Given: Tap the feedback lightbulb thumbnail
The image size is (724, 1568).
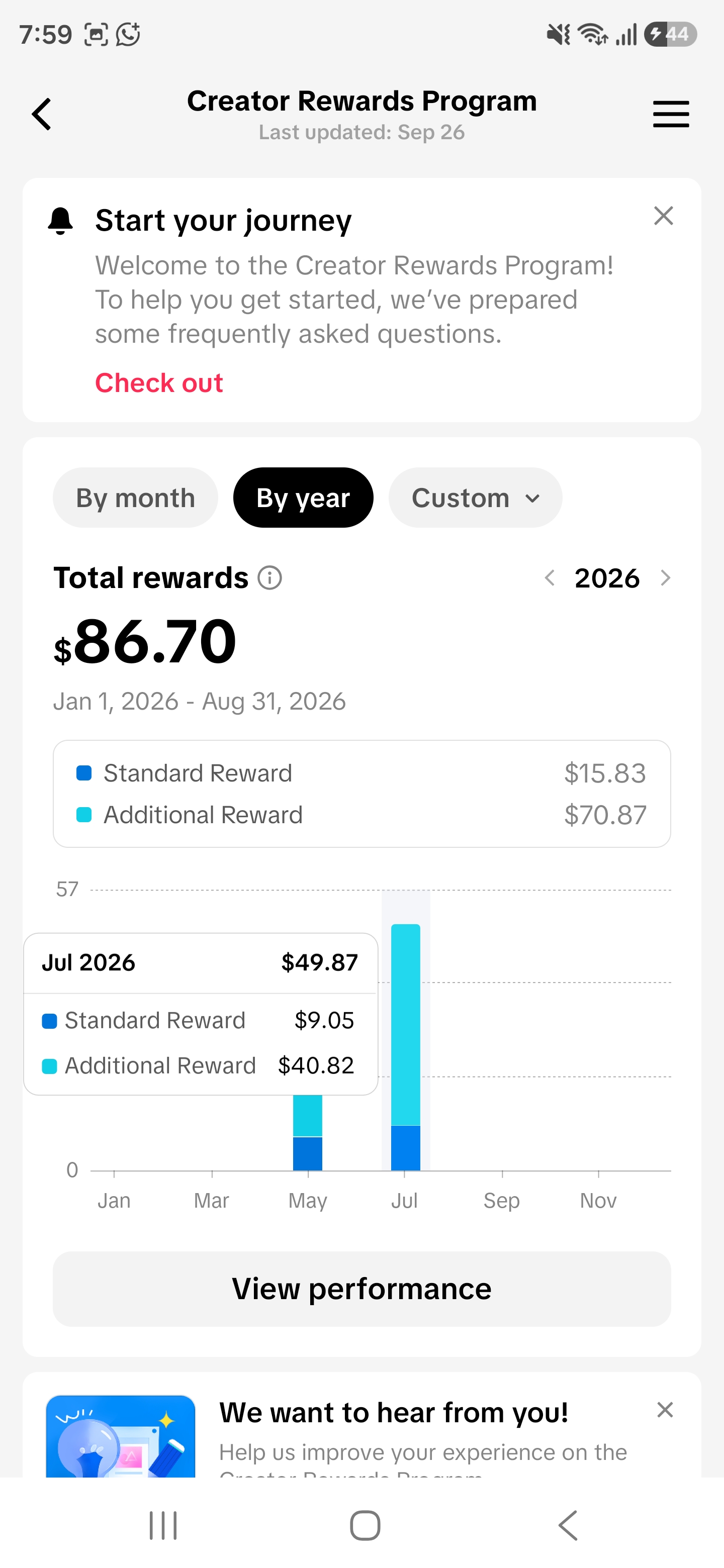Looking at the screenshot, I should [121, 1436].
